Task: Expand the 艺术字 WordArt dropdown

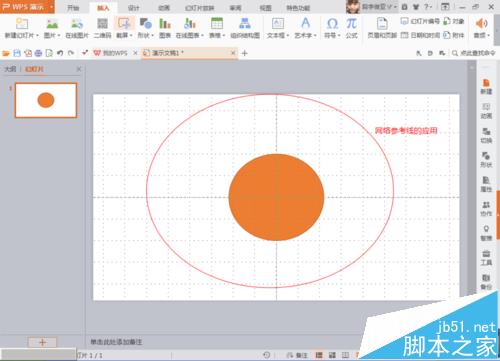Action: (315, 35)
